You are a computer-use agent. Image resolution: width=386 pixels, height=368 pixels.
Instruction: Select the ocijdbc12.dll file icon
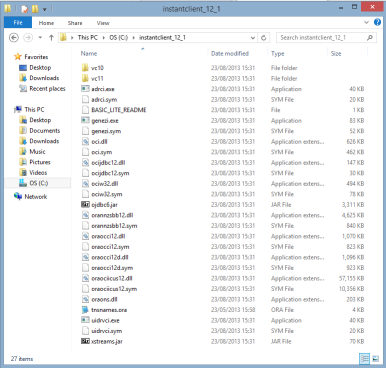85,162
